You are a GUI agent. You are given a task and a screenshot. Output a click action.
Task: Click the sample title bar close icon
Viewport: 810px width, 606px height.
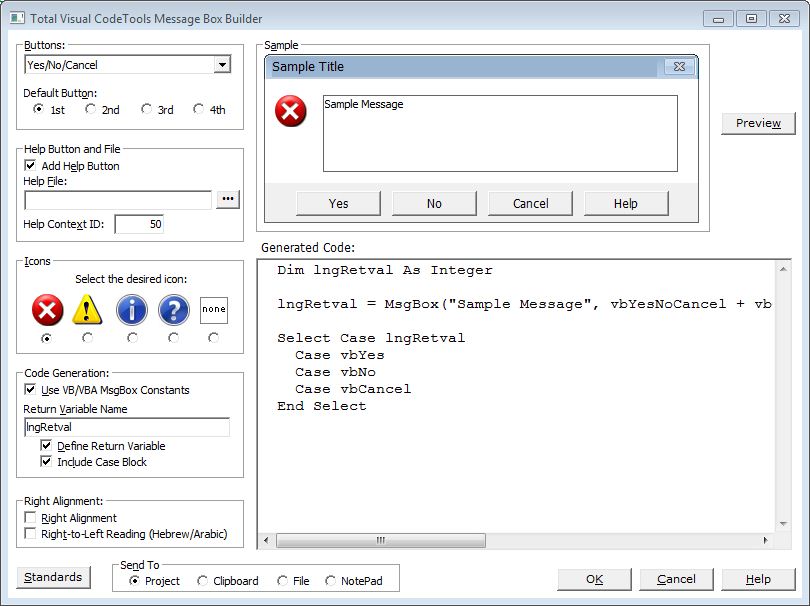point(679,67)
